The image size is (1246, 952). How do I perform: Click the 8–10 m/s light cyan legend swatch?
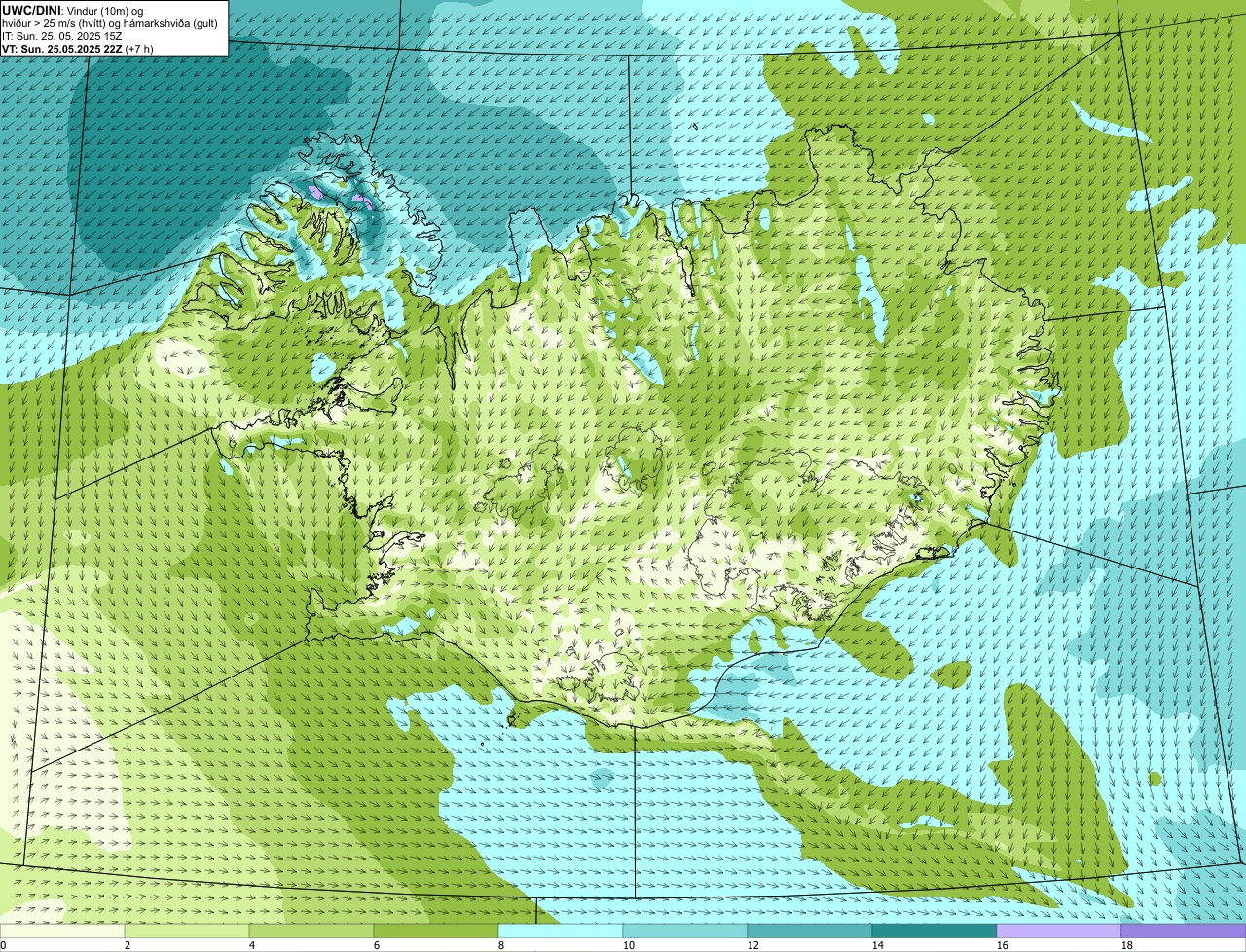point(561,931)
